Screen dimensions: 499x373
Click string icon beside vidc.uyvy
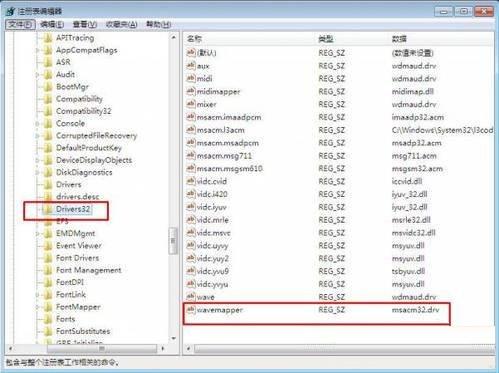pos(191,245)
